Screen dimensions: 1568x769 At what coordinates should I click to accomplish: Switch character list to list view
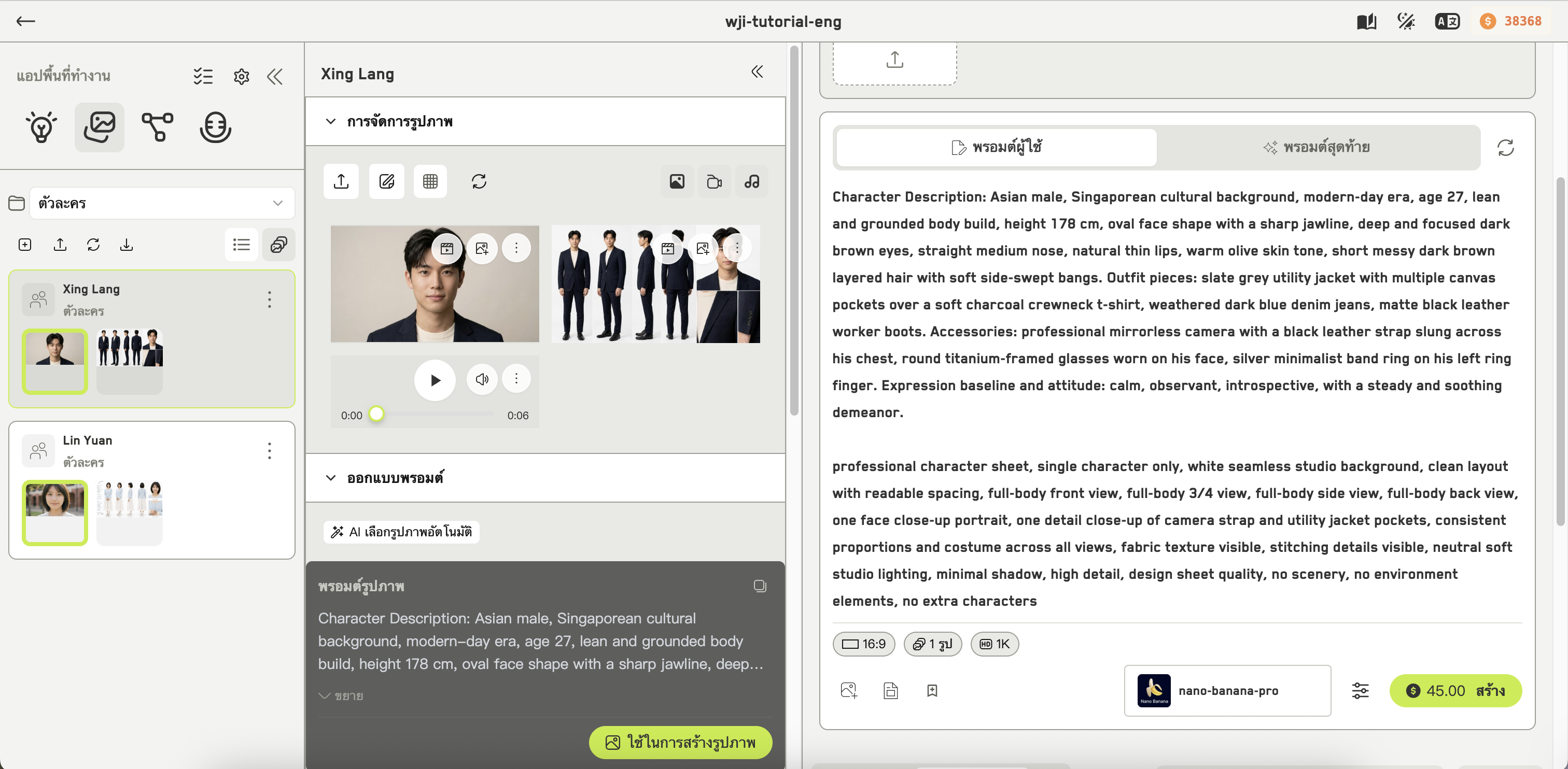tap(241, 245)
